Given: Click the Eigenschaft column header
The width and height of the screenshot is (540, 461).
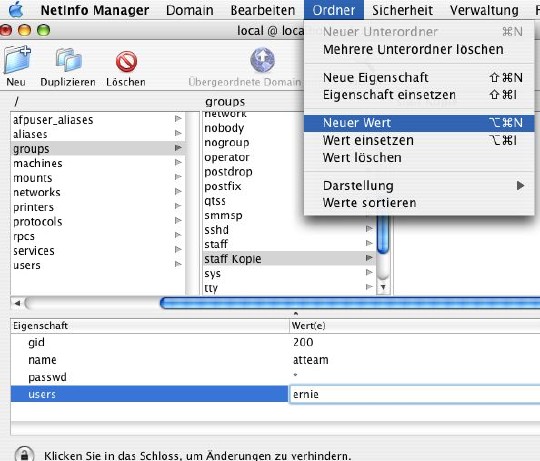Looking at the screenshot, I should [x=149, y=326].
